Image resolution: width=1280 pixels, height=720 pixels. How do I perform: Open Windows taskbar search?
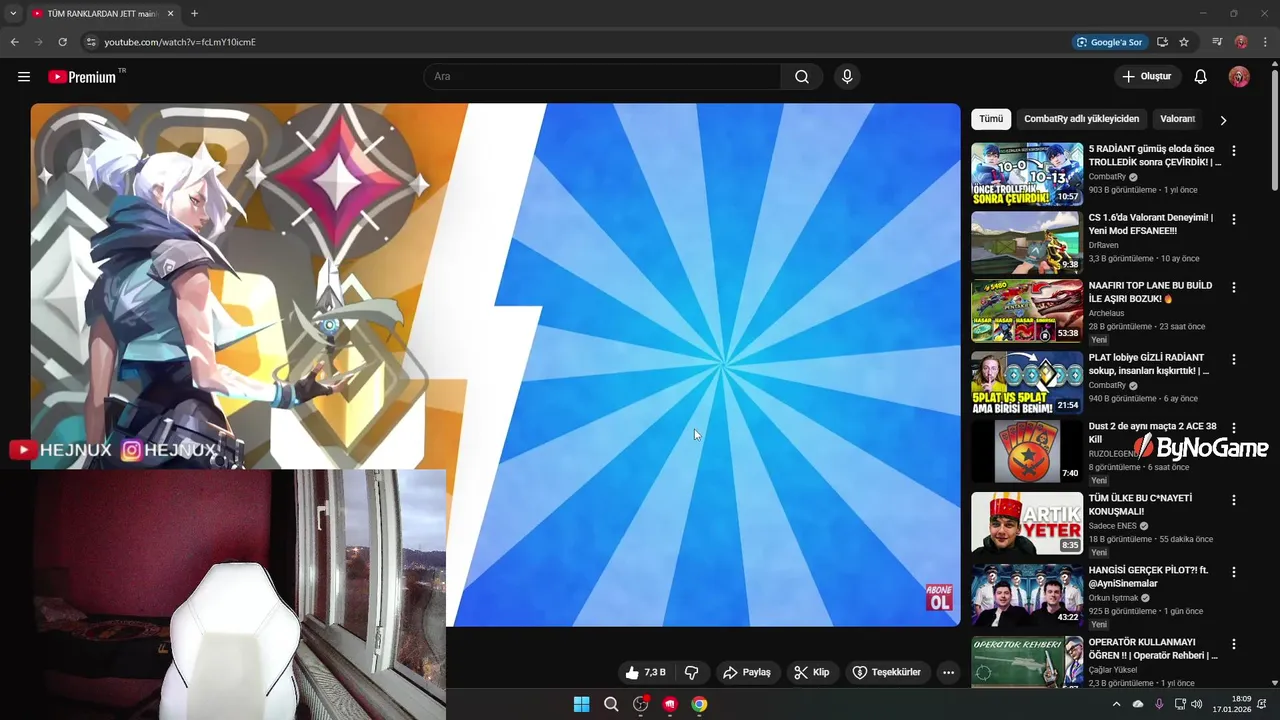click(x=611, y=704)
